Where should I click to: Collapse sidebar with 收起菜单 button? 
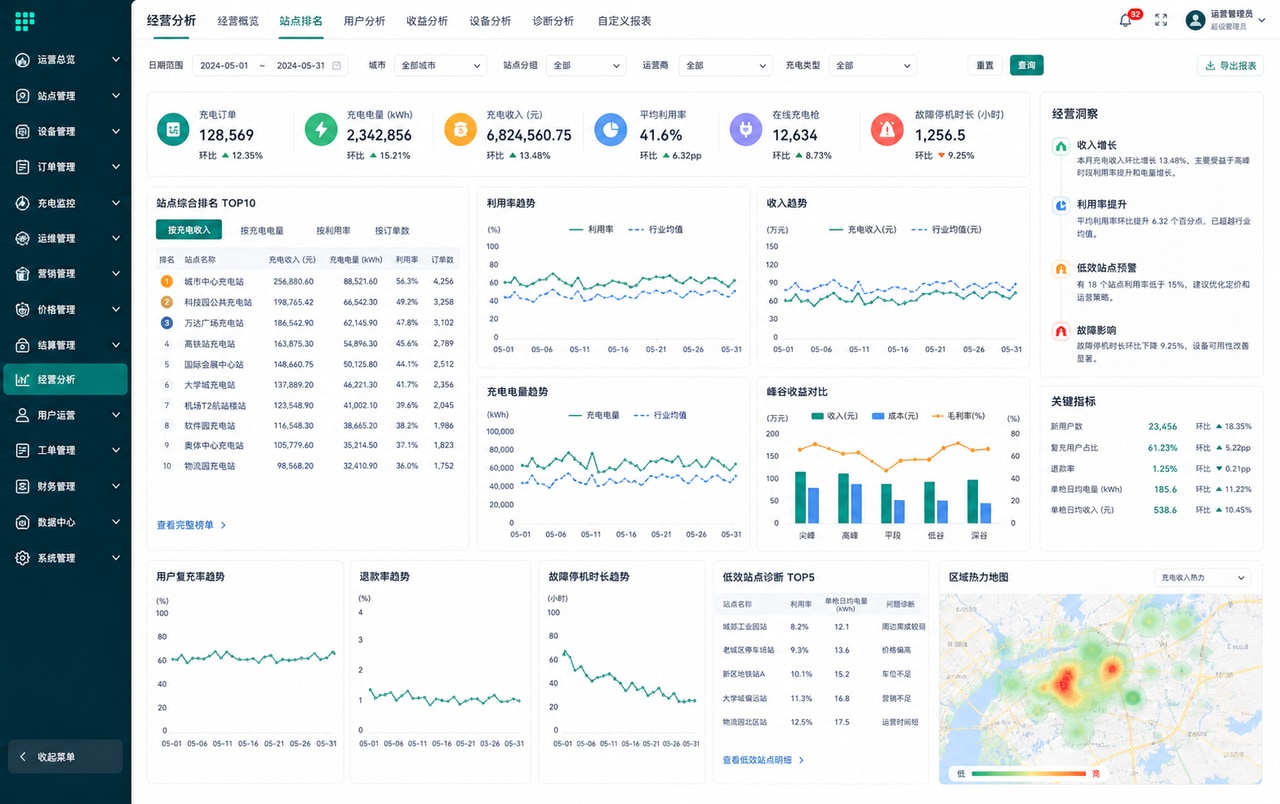[x=65, y=757]
